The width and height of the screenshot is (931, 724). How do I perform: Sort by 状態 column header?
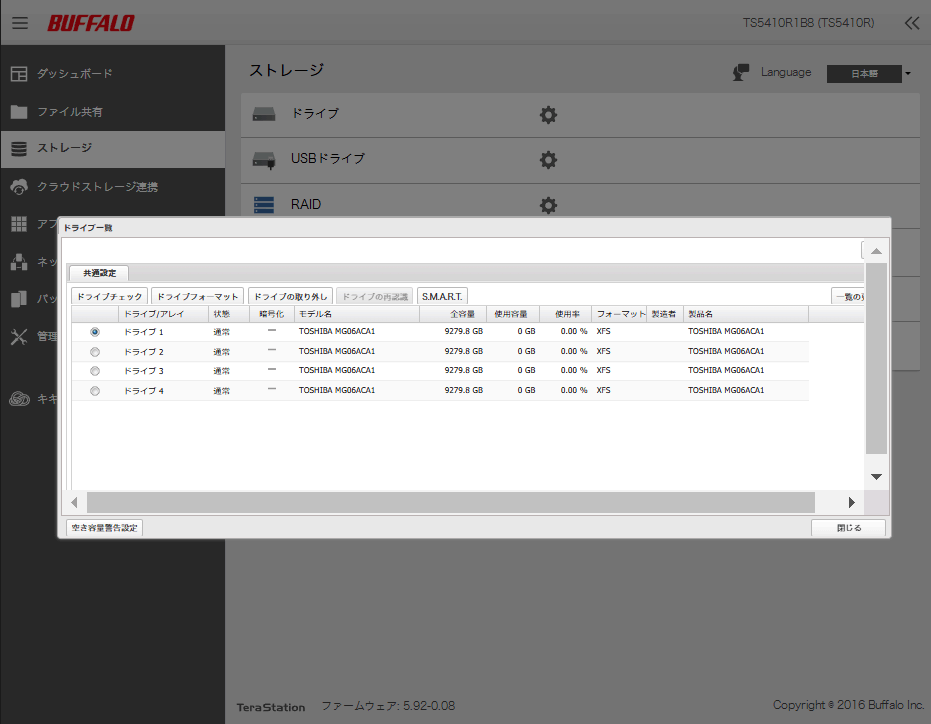point(229,314)
